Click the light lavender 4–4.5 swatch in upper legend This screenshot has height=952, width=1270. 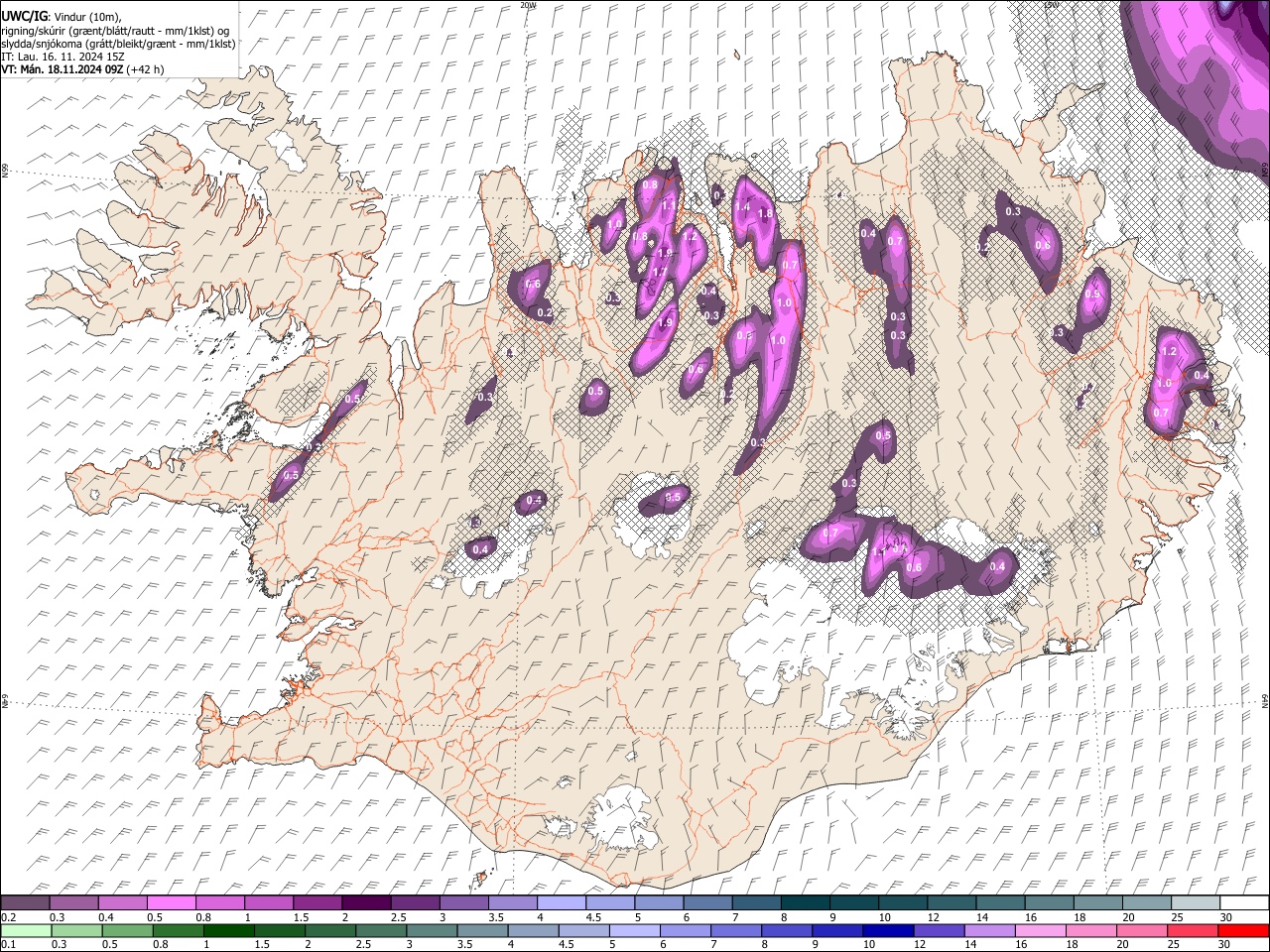[561, 902]
